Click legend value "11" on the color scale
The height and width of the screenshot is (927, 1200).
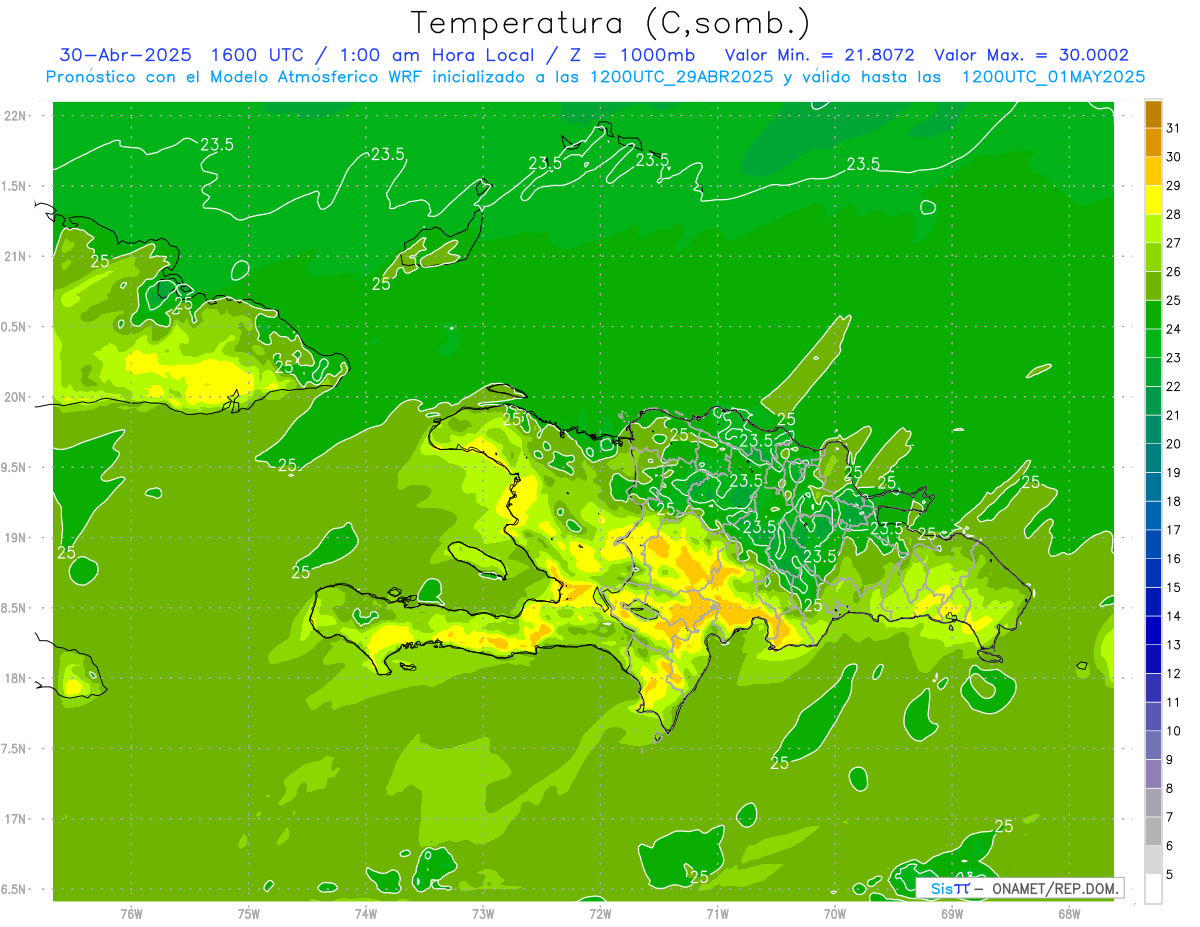pyautogui.click(x=1174, y=703)
